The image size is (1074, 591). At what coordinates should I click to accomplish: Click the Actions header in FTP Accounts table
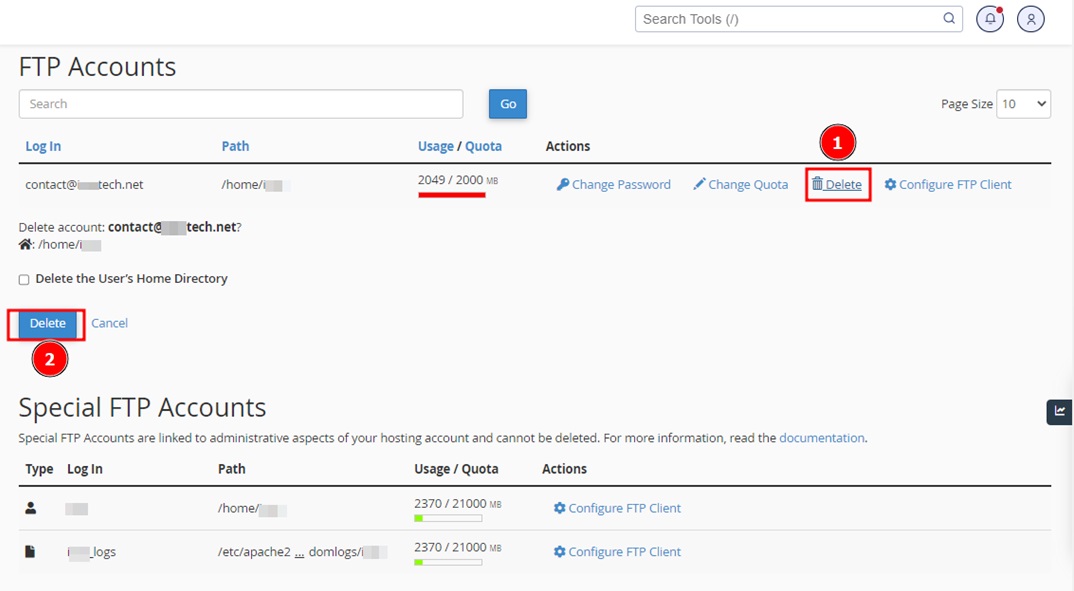568,146
